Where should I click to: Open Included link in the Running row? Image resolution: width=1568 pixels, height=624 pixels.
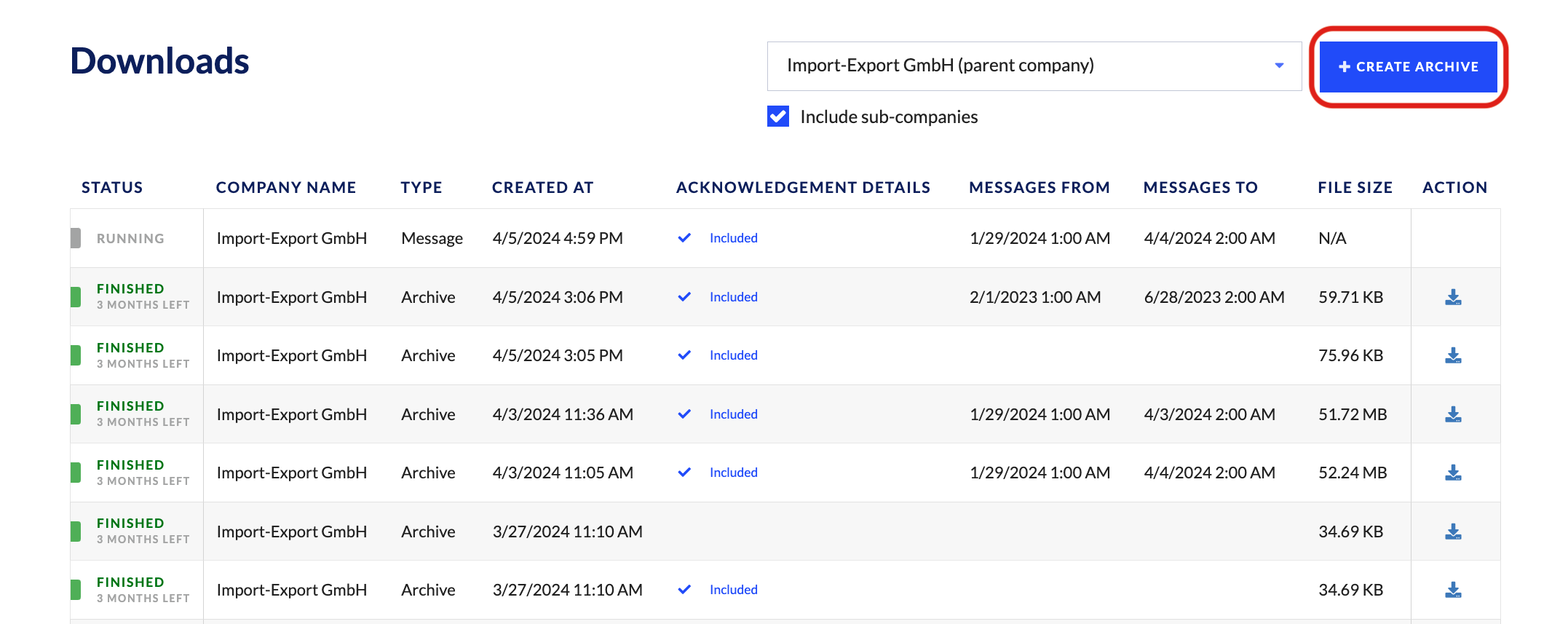click(733, 238)
